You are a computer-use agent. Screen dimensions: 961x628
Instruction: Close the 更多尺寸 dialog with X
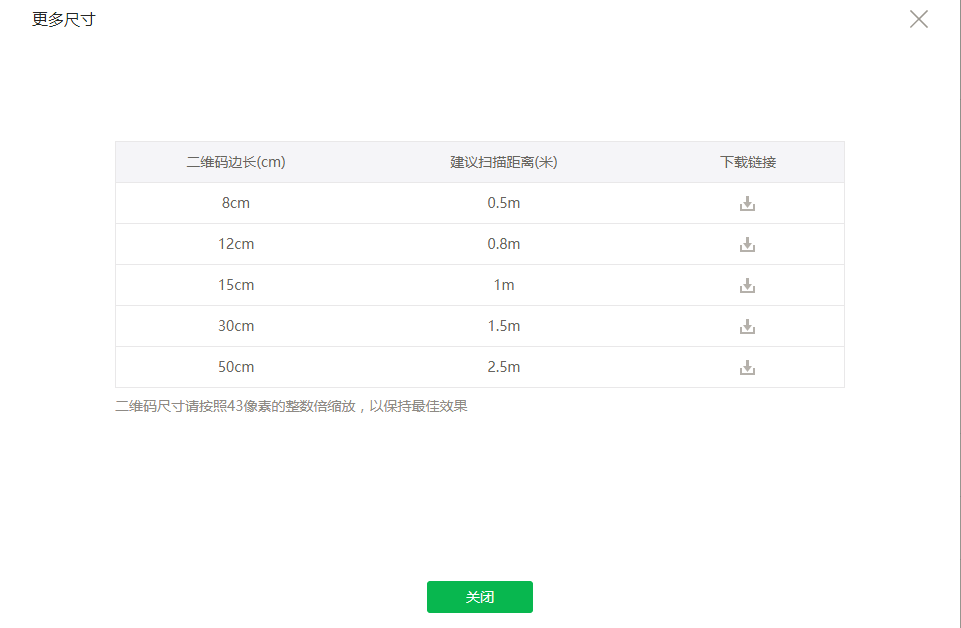918,19
